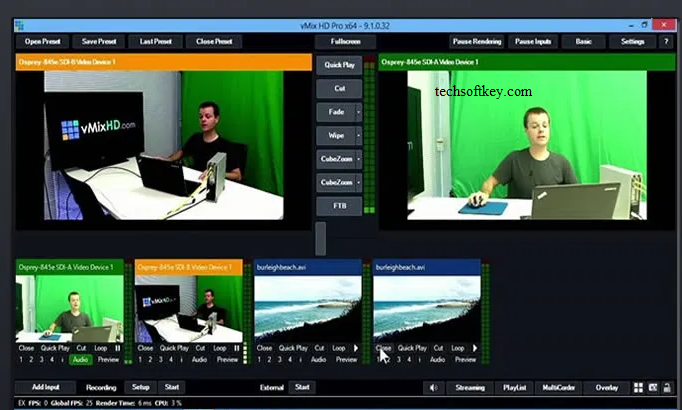
Task: Select overlay 3 on Osprey SDI-B input
Action: [x=161, y=360]
